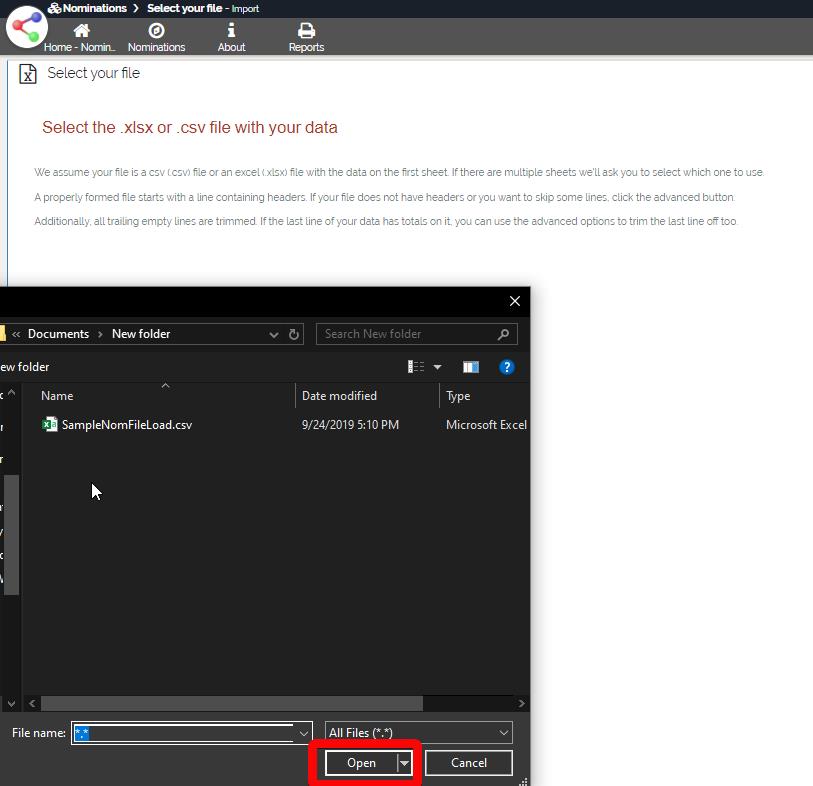Click the Open button
The image size is (813, 786).
(361, 763)
